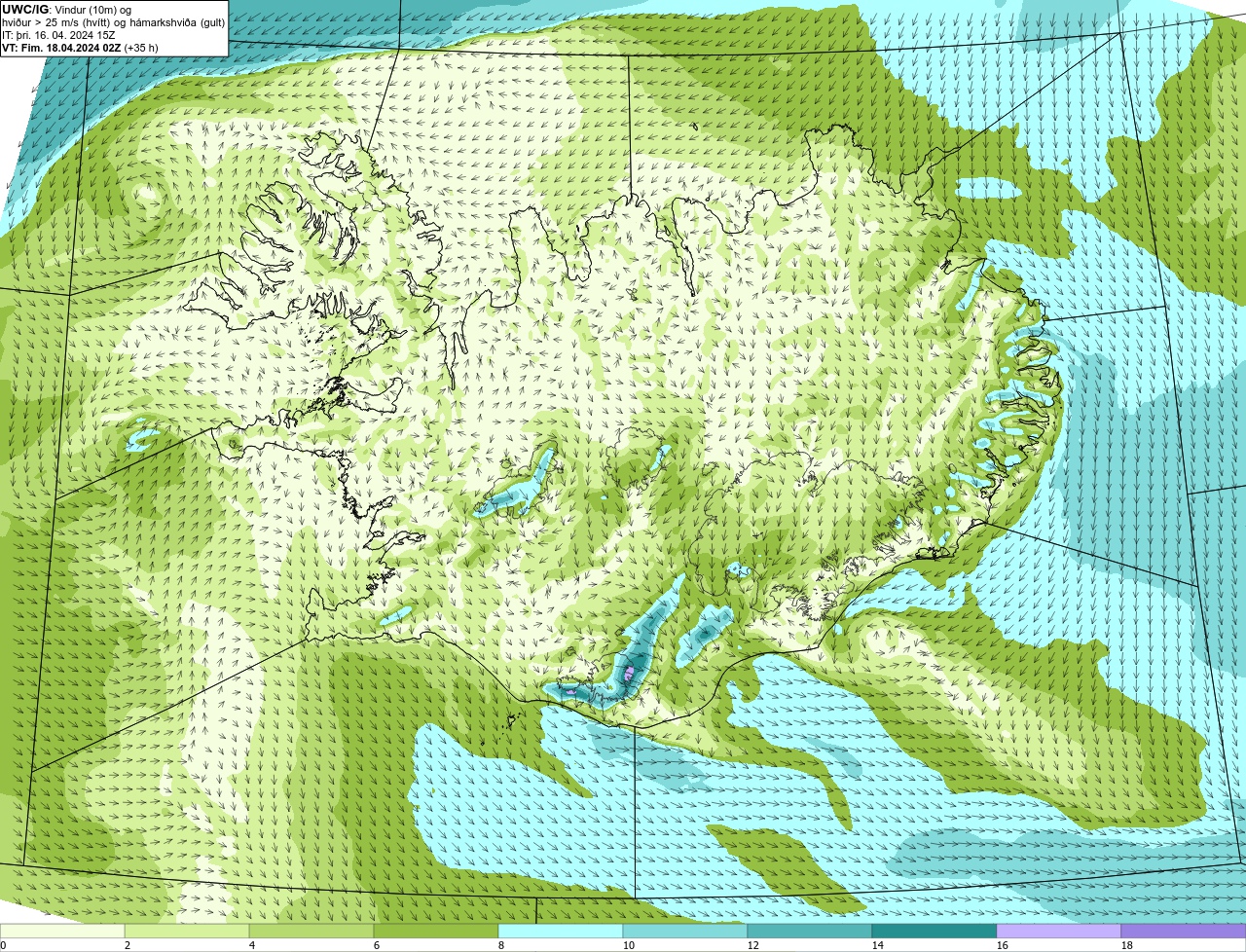Click the '18' label on the legend scale
1246x952 pixels.
pyautogui.click(x=1127, y=945)
